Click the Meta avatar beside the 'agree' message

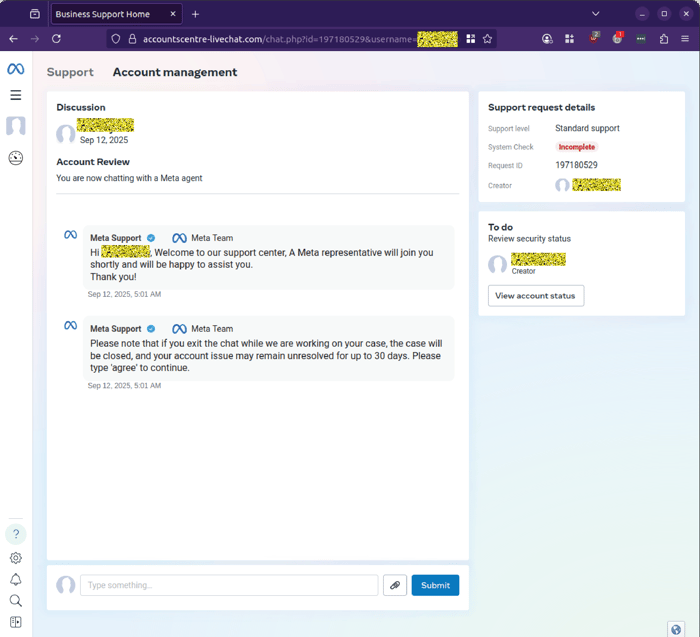tap(71, 325)
